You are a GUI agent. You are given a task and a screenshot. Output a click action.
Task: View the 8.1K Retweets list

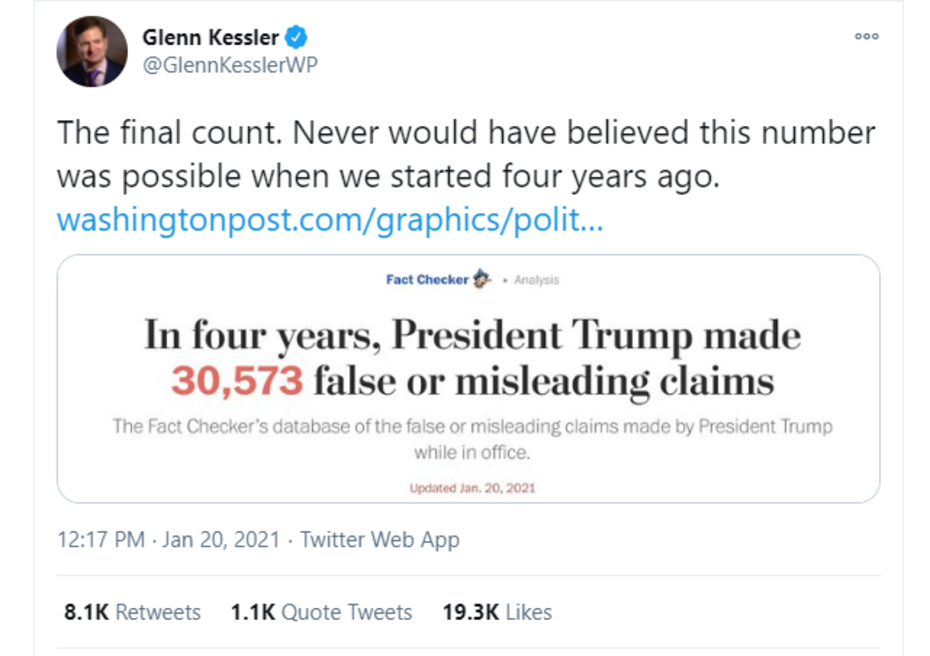point(132,612)
